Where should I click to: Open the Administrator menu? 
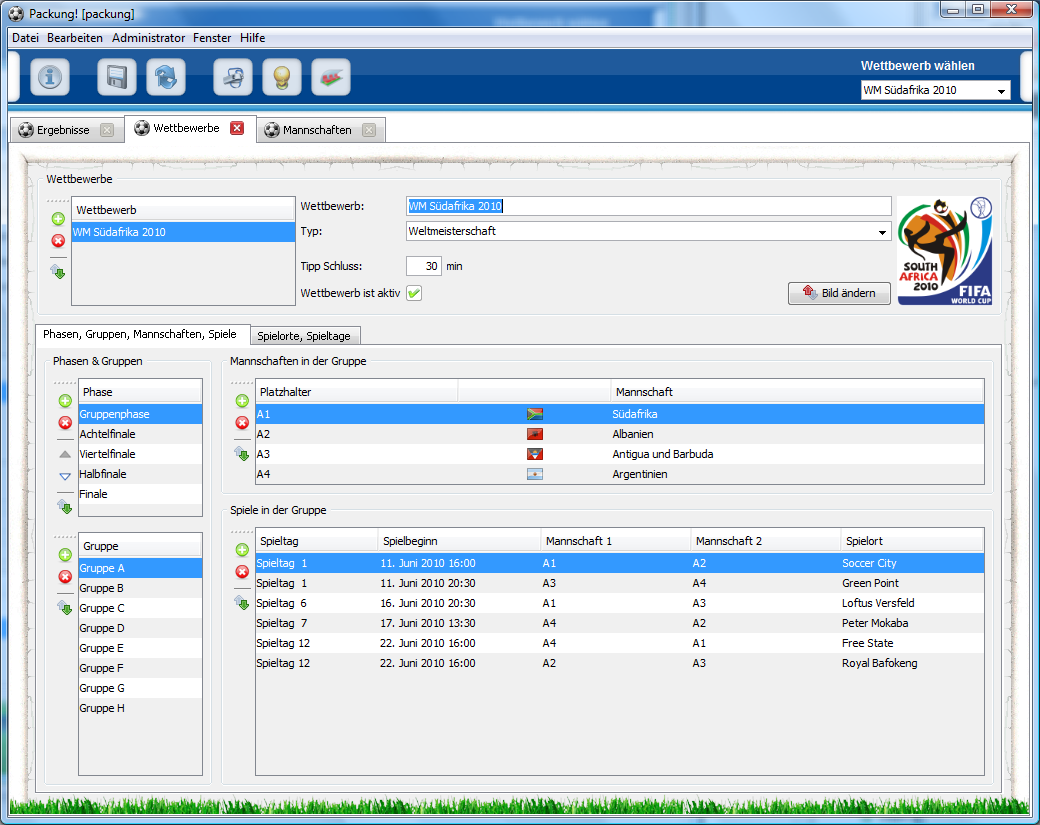148,38
